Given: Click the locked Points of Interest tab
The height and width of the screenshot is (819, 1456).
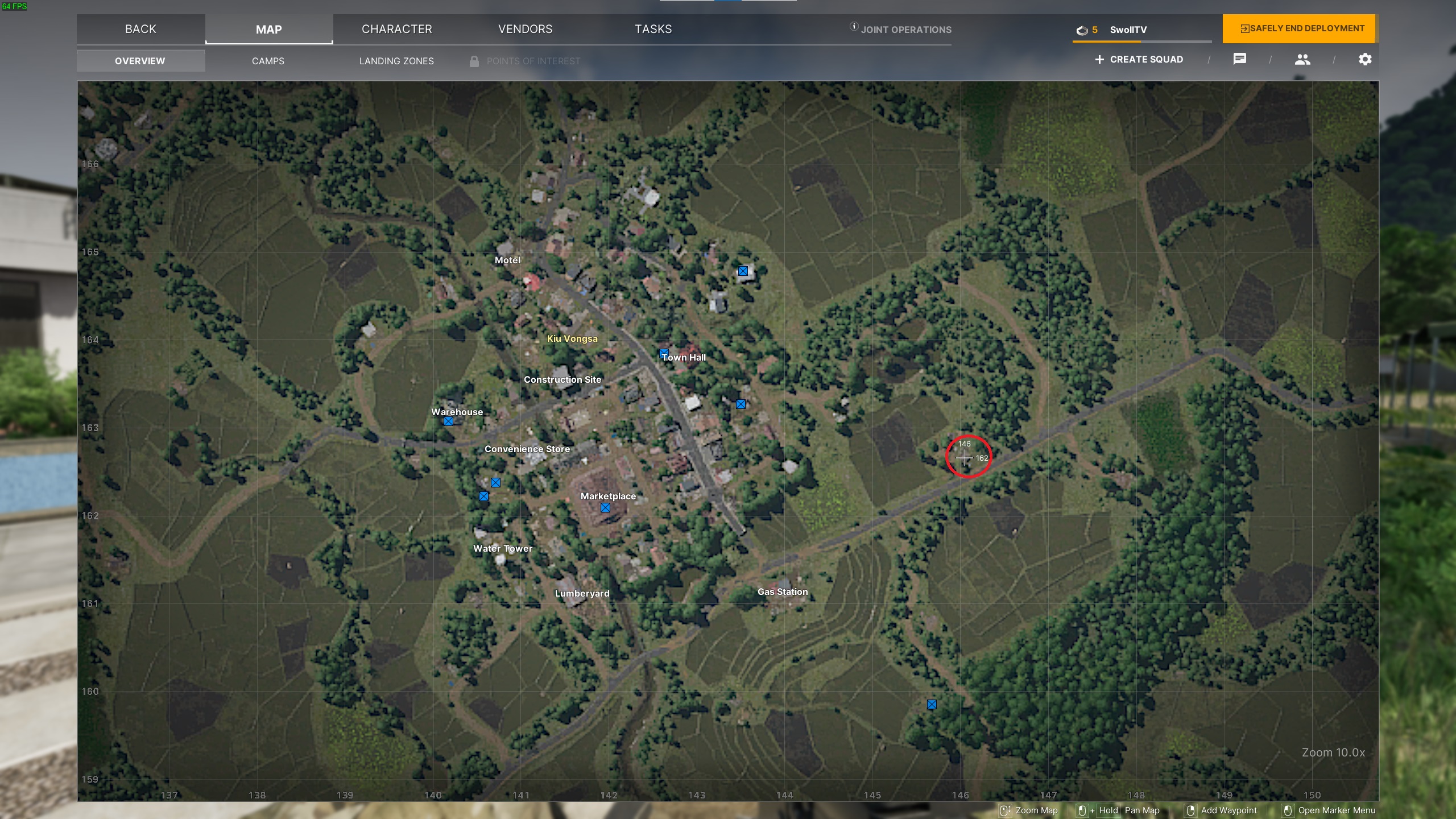Looking at the screenshot, I should (533, 61).
